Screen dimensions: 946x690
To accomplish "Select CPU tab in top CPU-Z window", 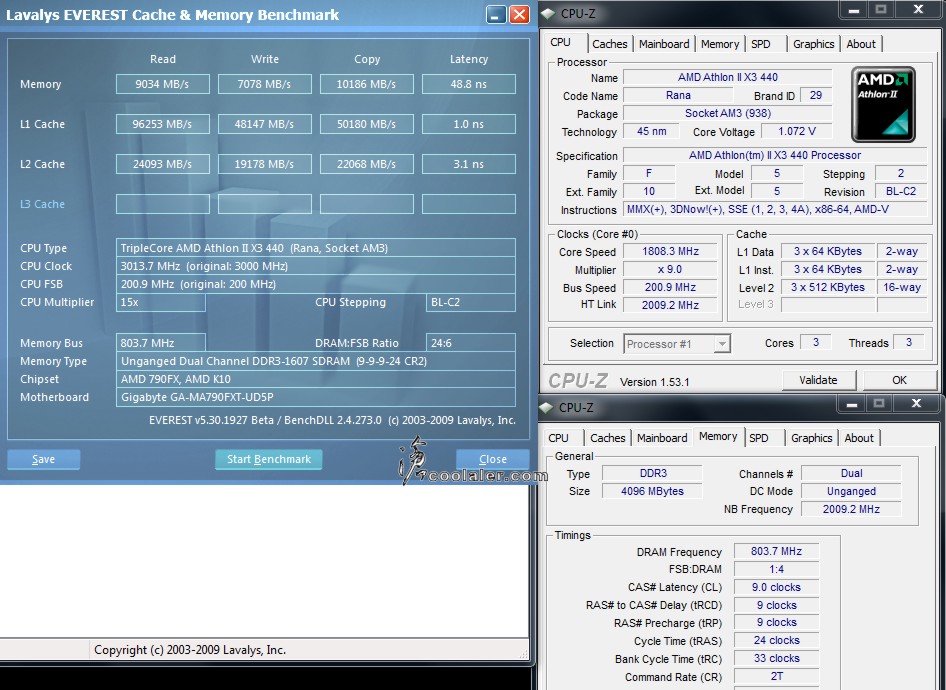I will click(560, 42).
